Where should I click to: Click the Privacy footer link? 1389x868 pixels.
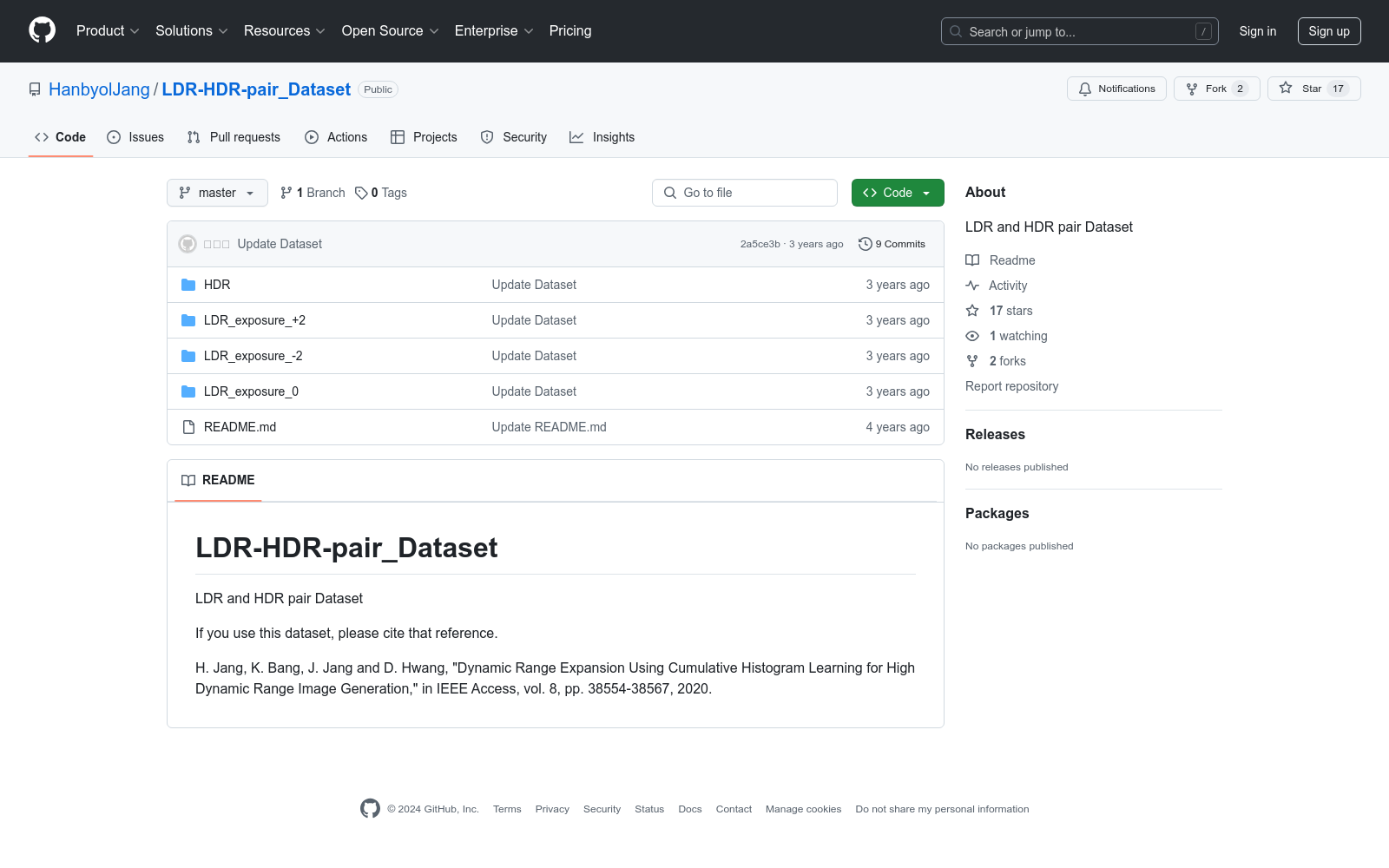click(552, 809)
